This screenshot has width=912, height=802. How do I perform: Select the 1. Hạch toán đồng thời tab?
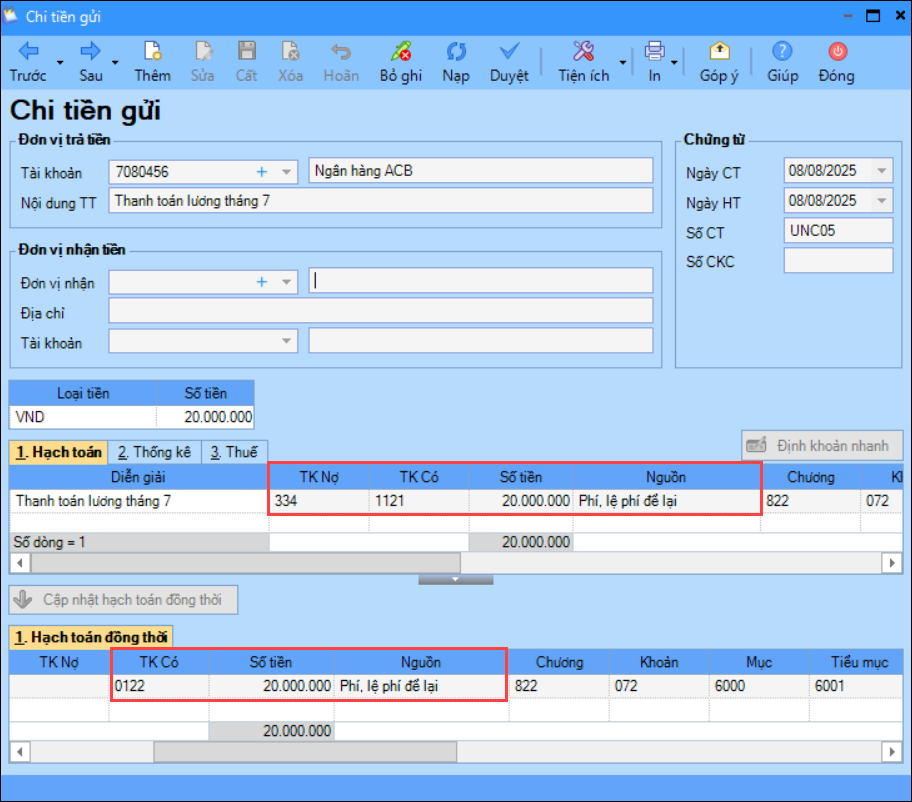91,637
